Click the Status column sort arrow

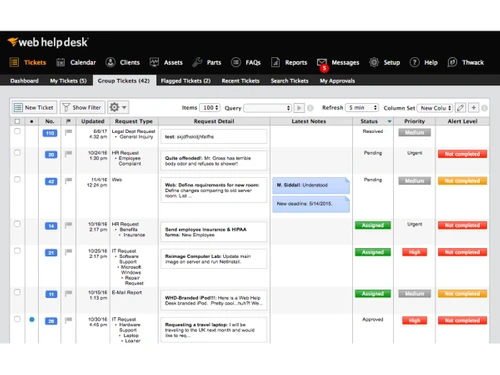389,121
